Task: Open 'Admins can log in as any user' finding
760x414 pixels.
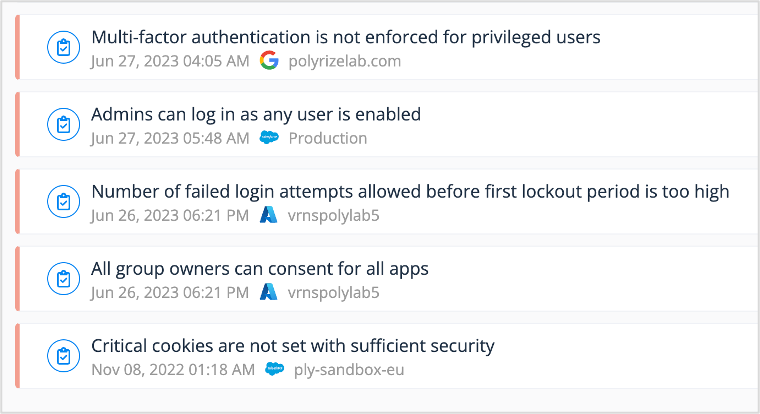Action: [256, 114]
